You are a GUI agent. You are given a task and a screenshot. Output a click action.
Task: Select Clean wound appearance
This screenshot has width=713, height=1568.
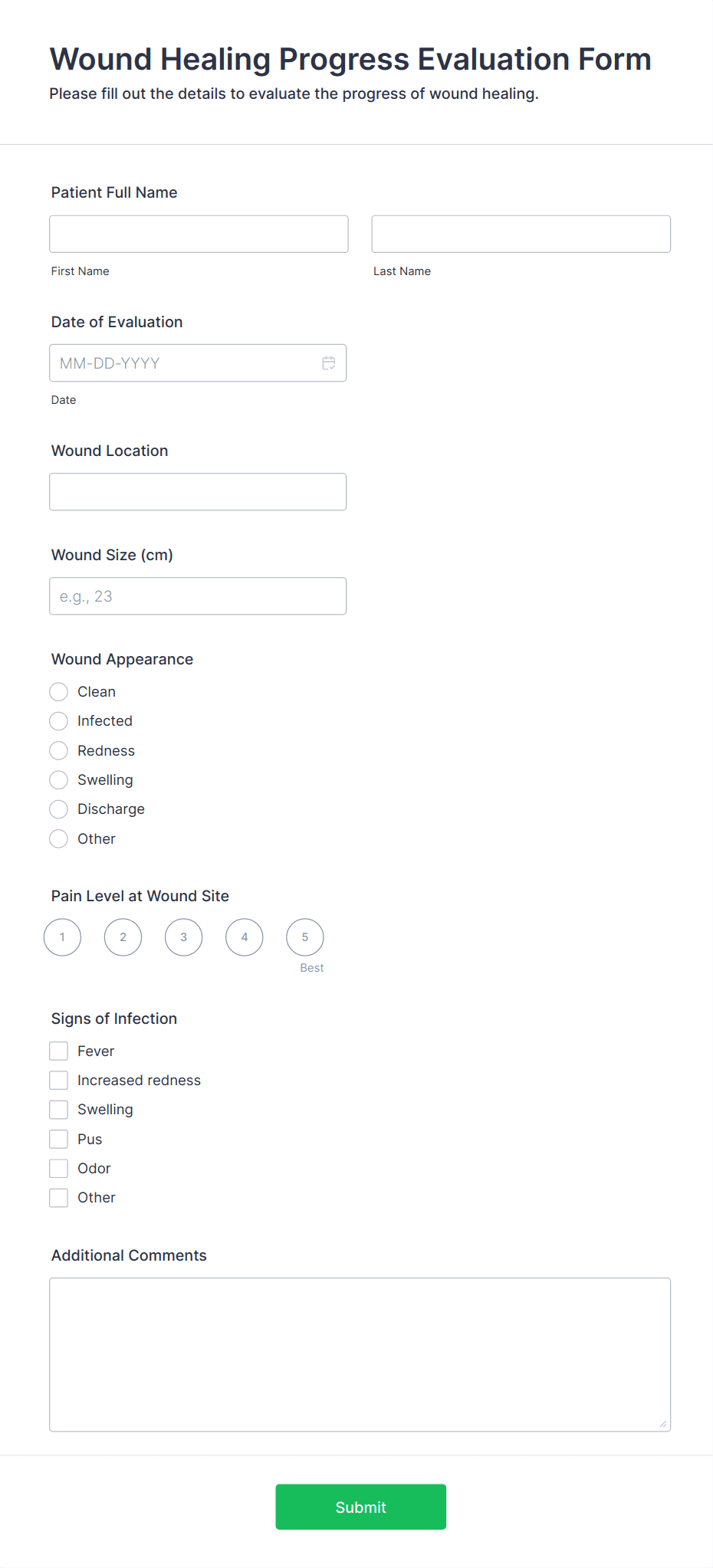click(59, 692)
